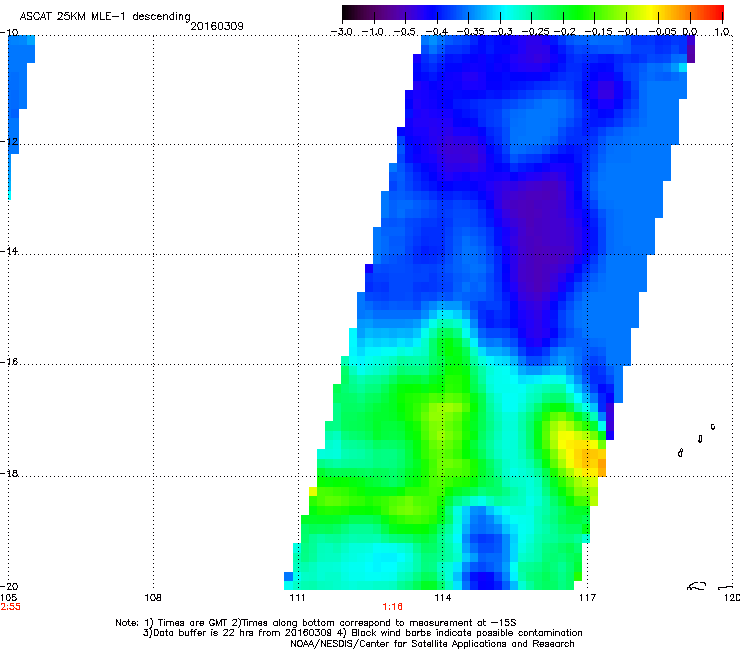The width and height of the screenshot is (740, 650).
Task: Click the -0.05 color scale label
Action: [662, 32]
